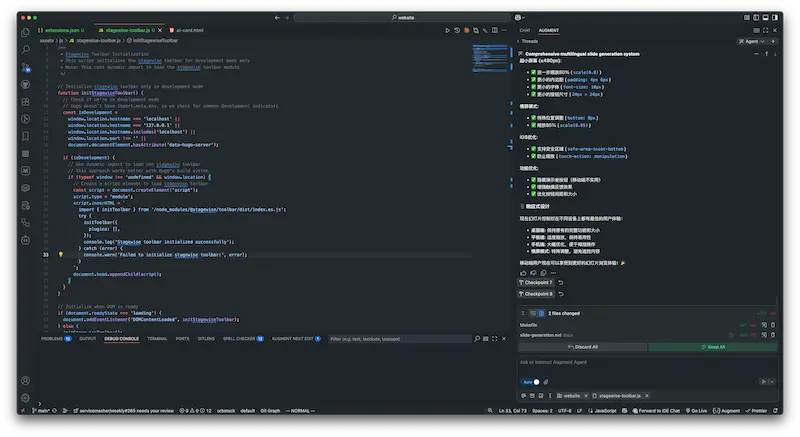Expand the Threads section
This screenshot has width=800, height=437.
click(x=528, y=41)
